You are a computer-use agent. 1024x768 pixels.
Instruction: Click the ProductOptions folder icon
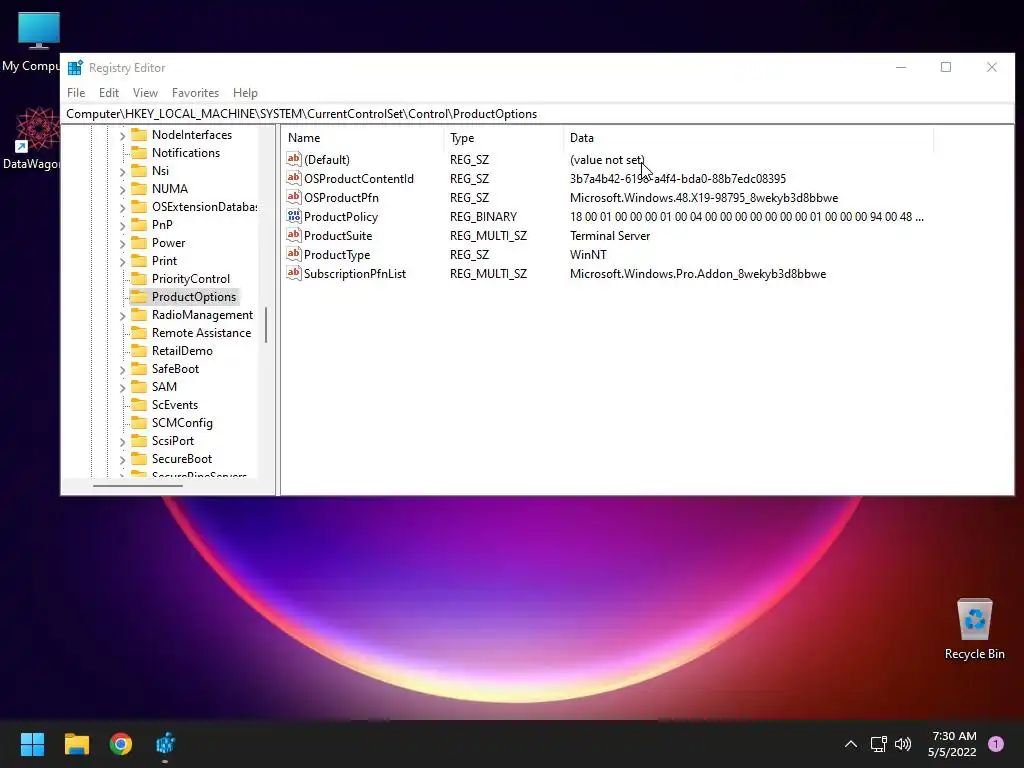(x=138, y=296)
